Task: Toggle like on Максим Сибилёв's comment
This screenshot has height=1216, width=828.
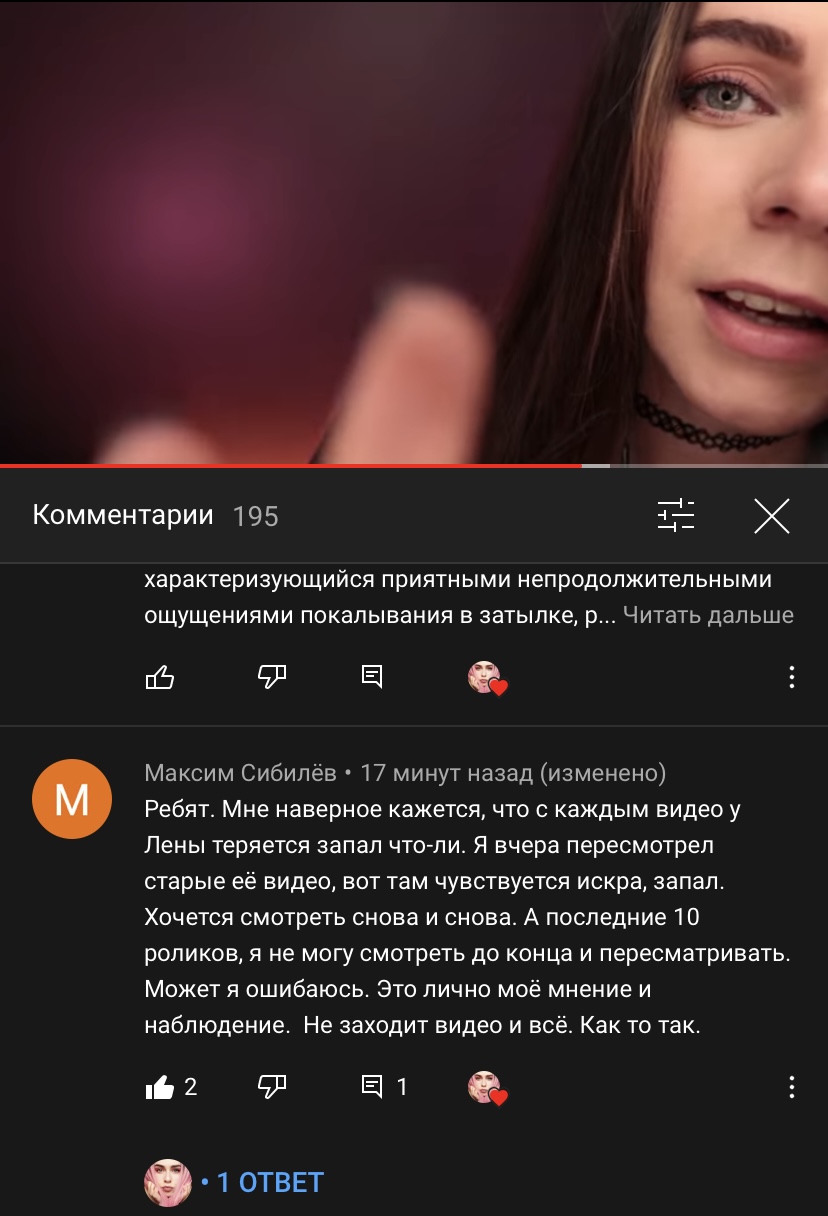Action: coord(160,1086)
